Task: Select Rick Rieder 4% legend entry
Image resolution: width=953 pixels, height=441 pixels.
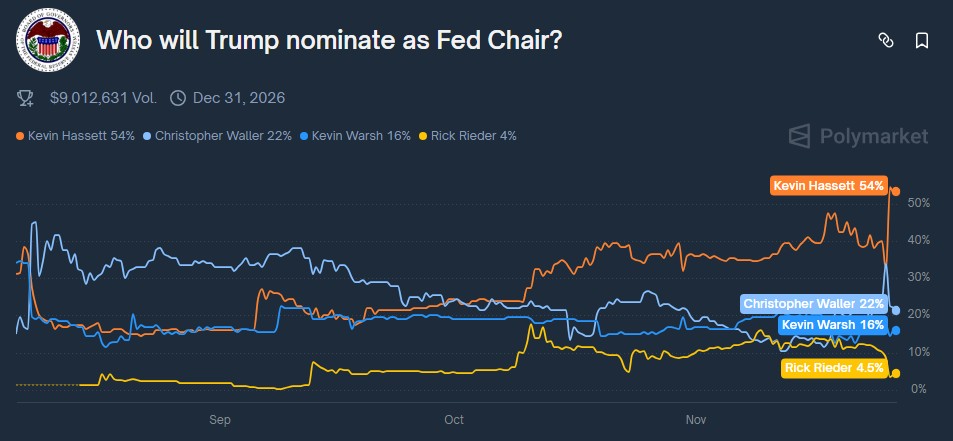Action: [468, 135]
